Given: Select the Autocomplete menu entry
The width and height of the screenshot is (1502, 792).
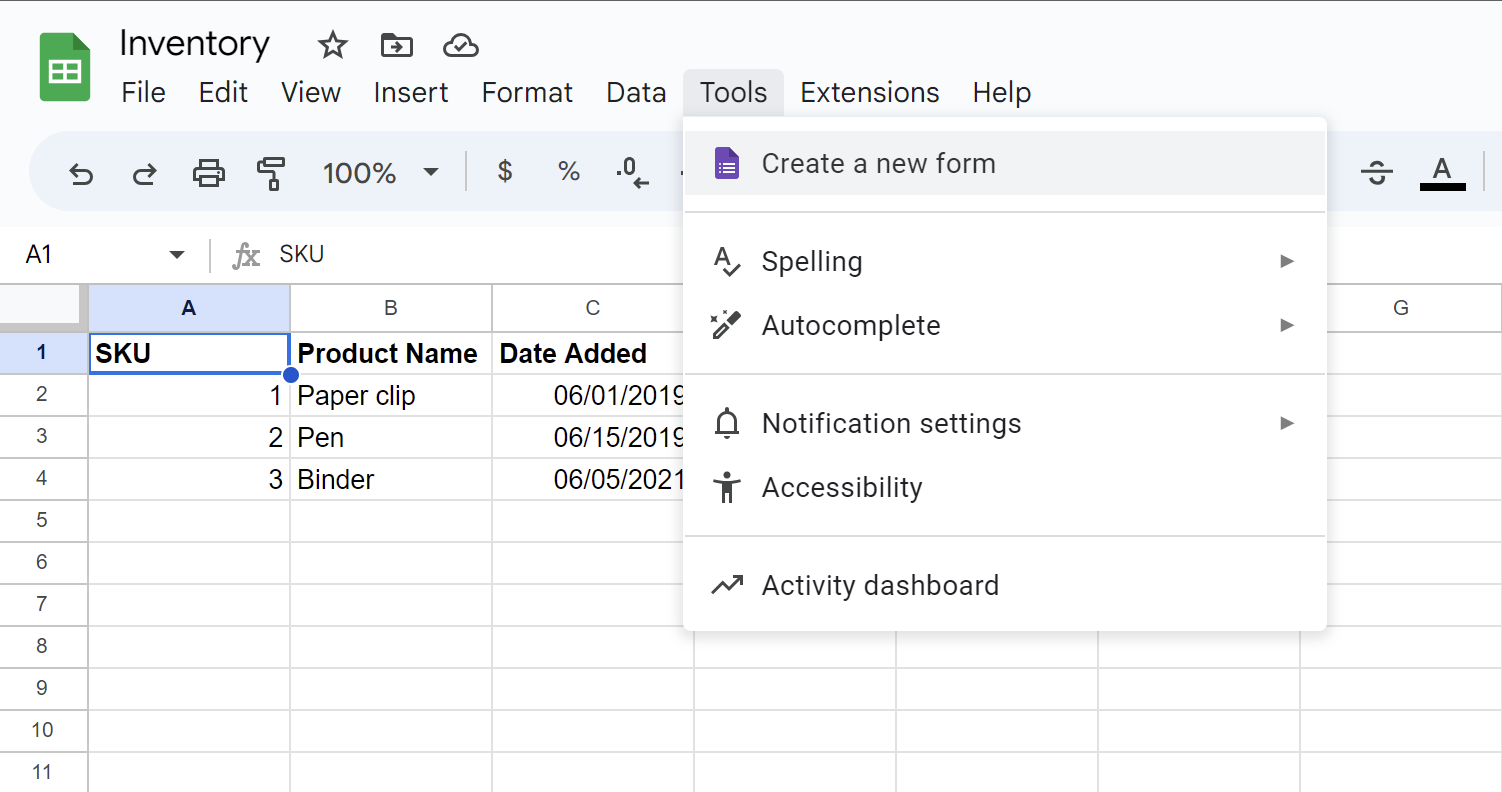Looking at the screenshot, I should pos(1005,325).
